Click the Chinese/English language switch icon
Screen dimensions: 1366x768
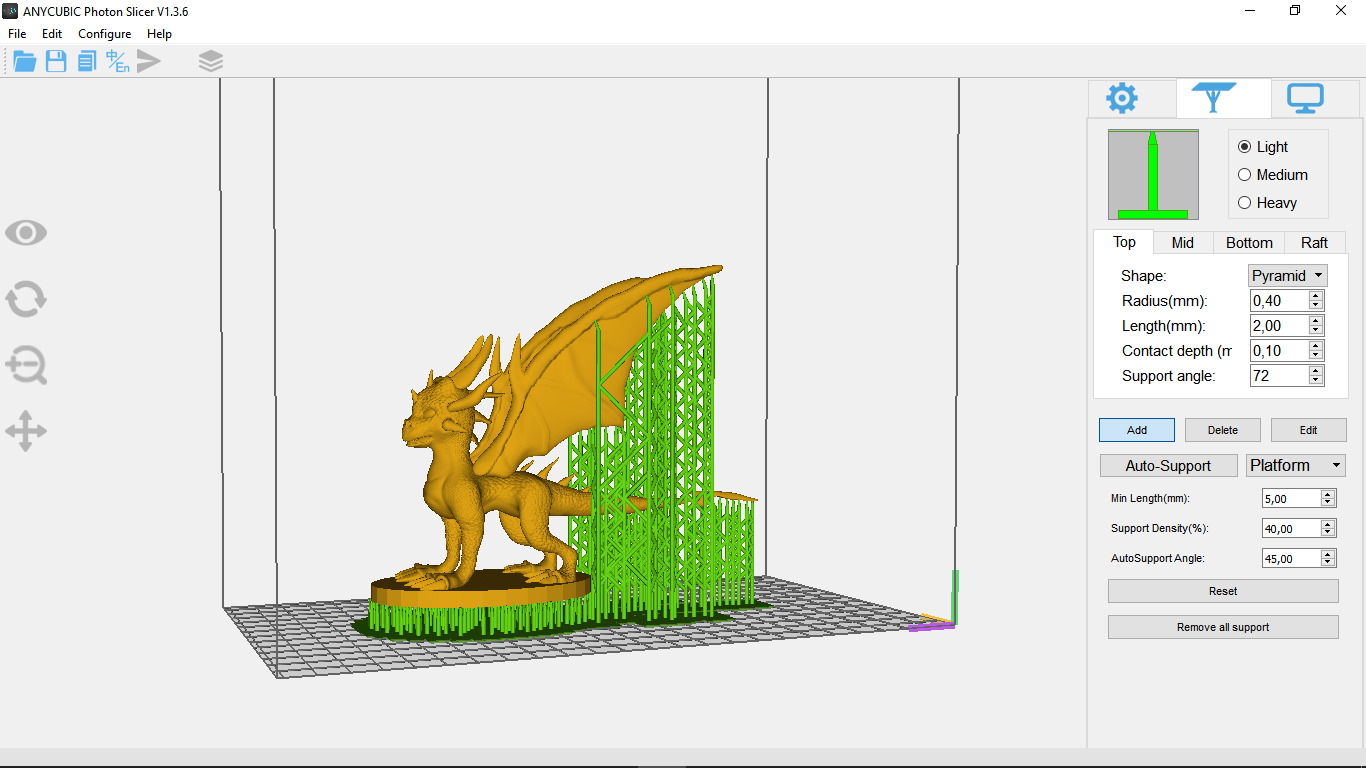(118, 62)
